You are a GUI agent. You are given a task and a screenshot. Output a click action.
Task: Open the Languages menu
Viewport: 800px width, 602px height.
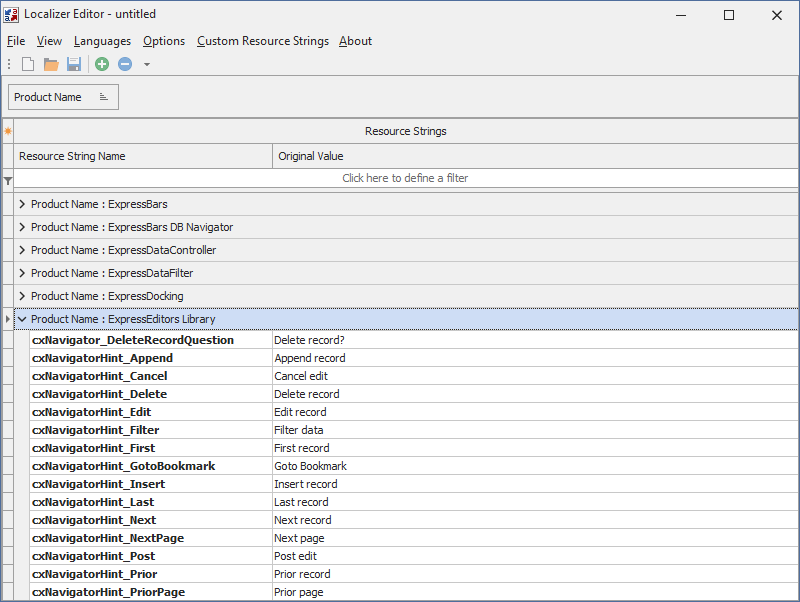click(102, 41)
